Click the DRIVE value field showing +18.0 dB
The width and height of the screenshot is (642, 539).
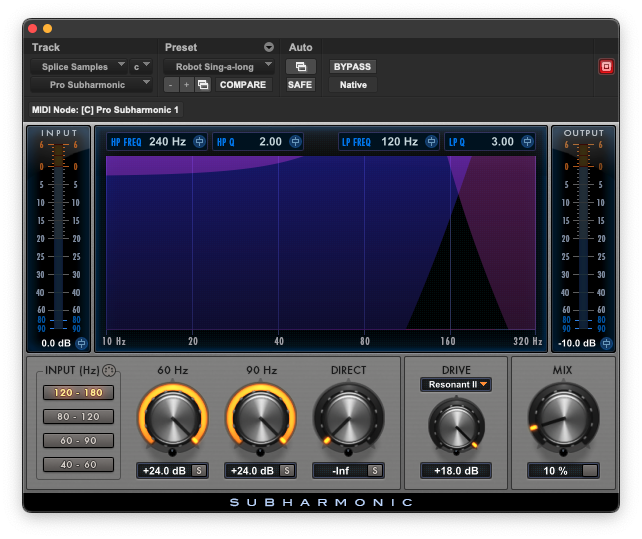click(x=455, y=470)
